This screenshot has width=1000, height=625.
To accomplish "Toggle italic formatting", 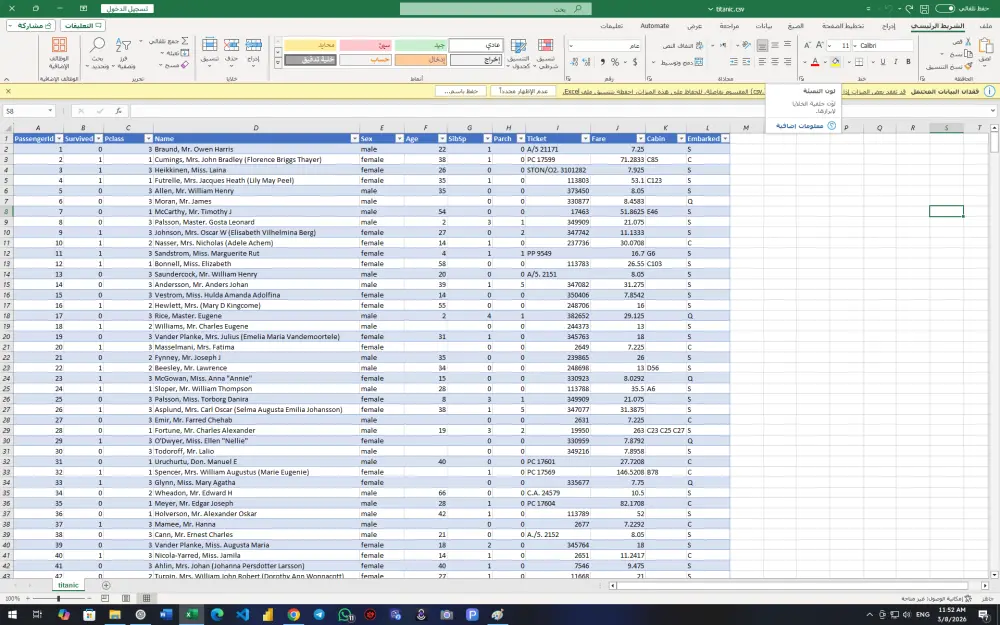I will [896, 61].
